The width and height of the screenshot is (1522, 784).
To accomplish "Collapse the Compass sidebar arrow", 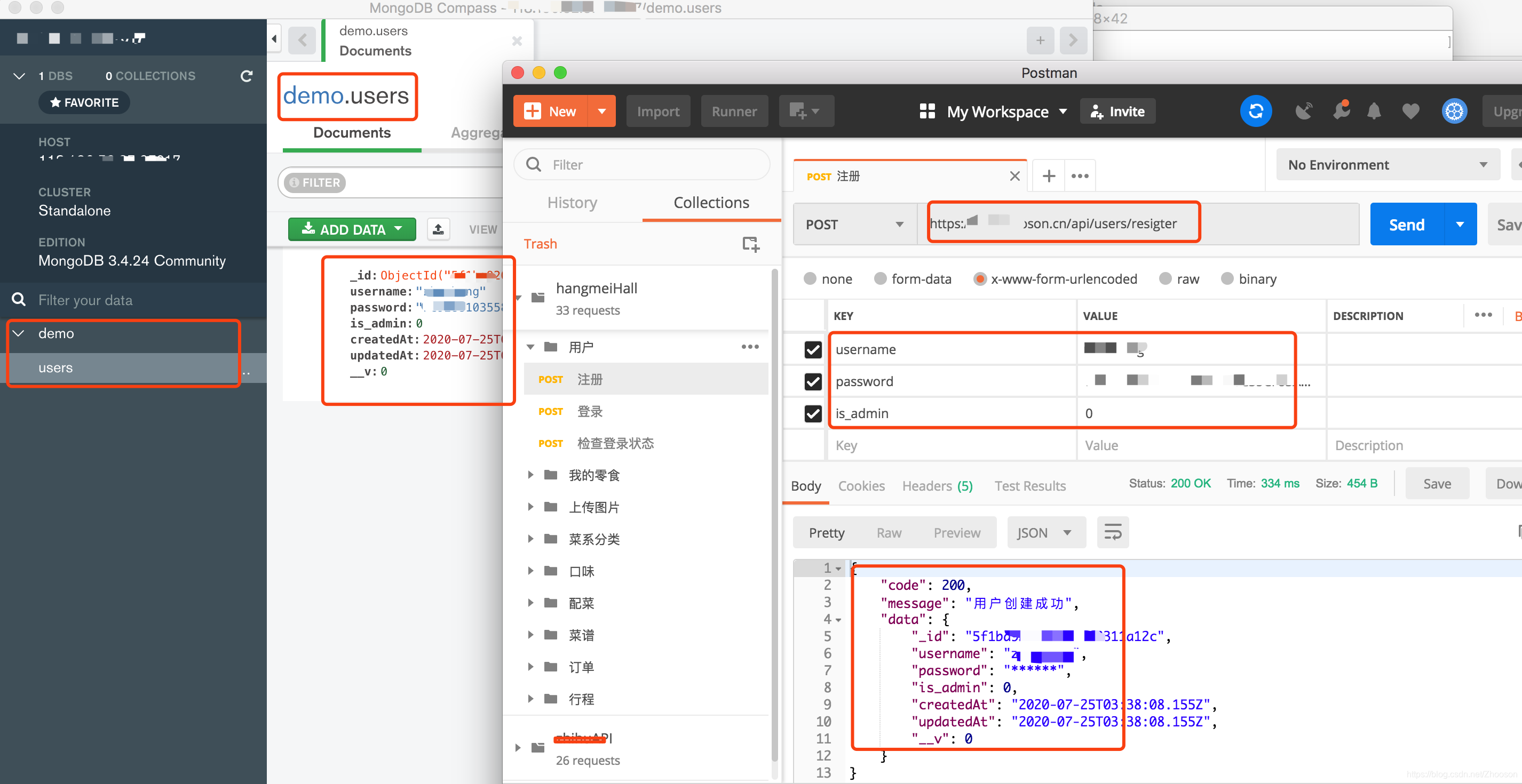I will 274,39.
